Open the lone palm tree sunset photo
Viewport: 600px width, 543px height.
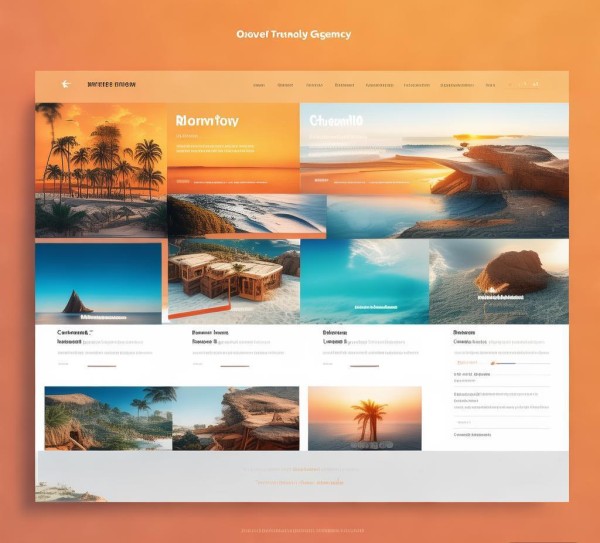pos(364,418)
